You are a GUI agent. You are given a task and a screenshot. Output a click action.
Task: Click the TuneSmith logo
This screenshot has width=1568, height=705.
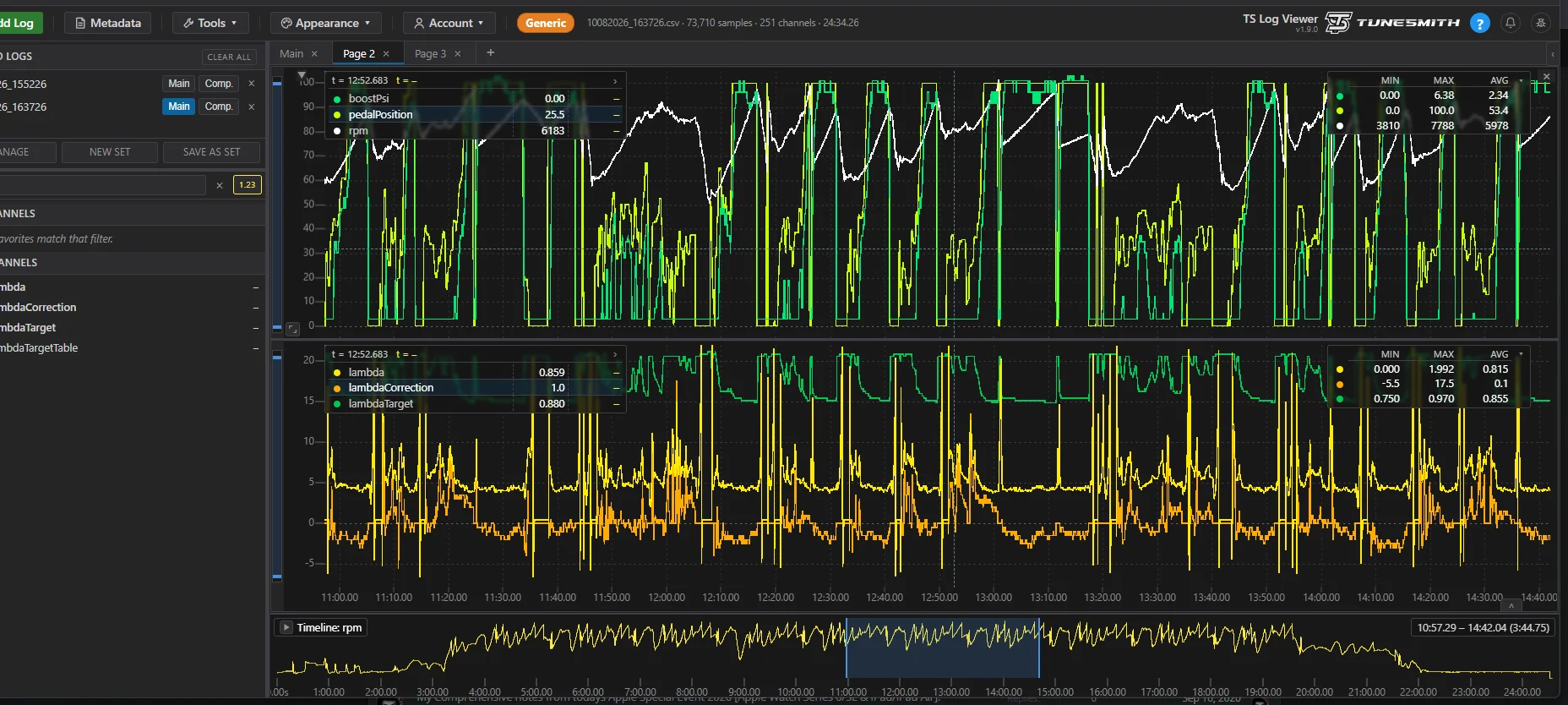[x=1391, y=23]
